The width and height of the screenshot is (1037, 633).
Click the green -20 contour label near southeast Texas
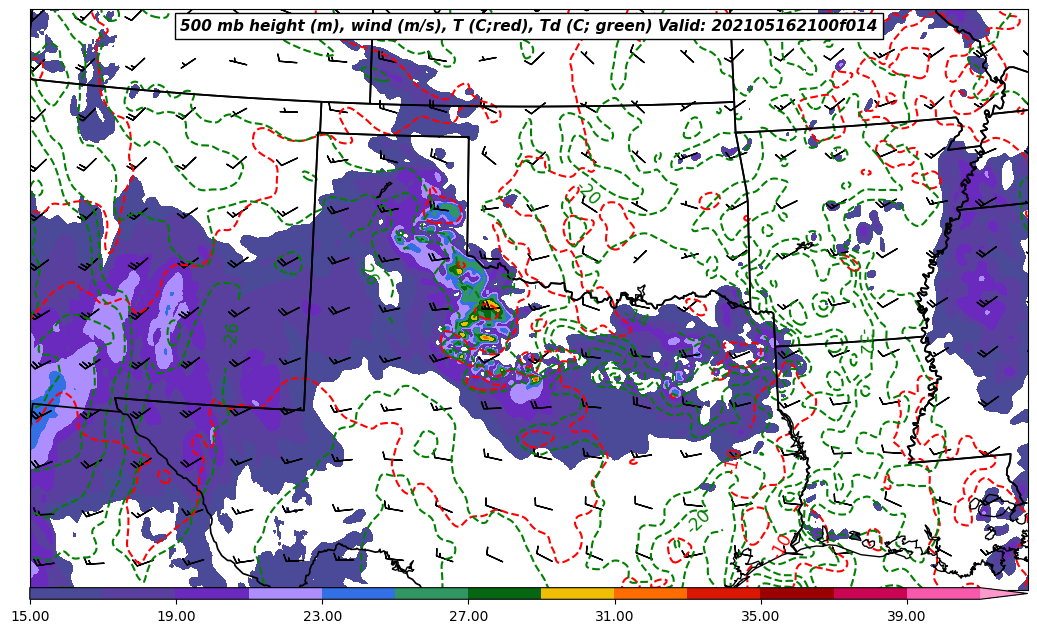[x=698, y=519]
